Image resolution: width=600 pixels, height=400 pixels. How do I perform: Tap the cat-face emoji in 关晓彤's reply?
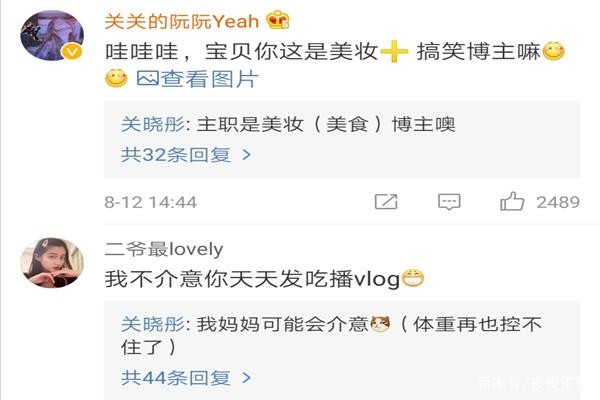click(380, 324)
